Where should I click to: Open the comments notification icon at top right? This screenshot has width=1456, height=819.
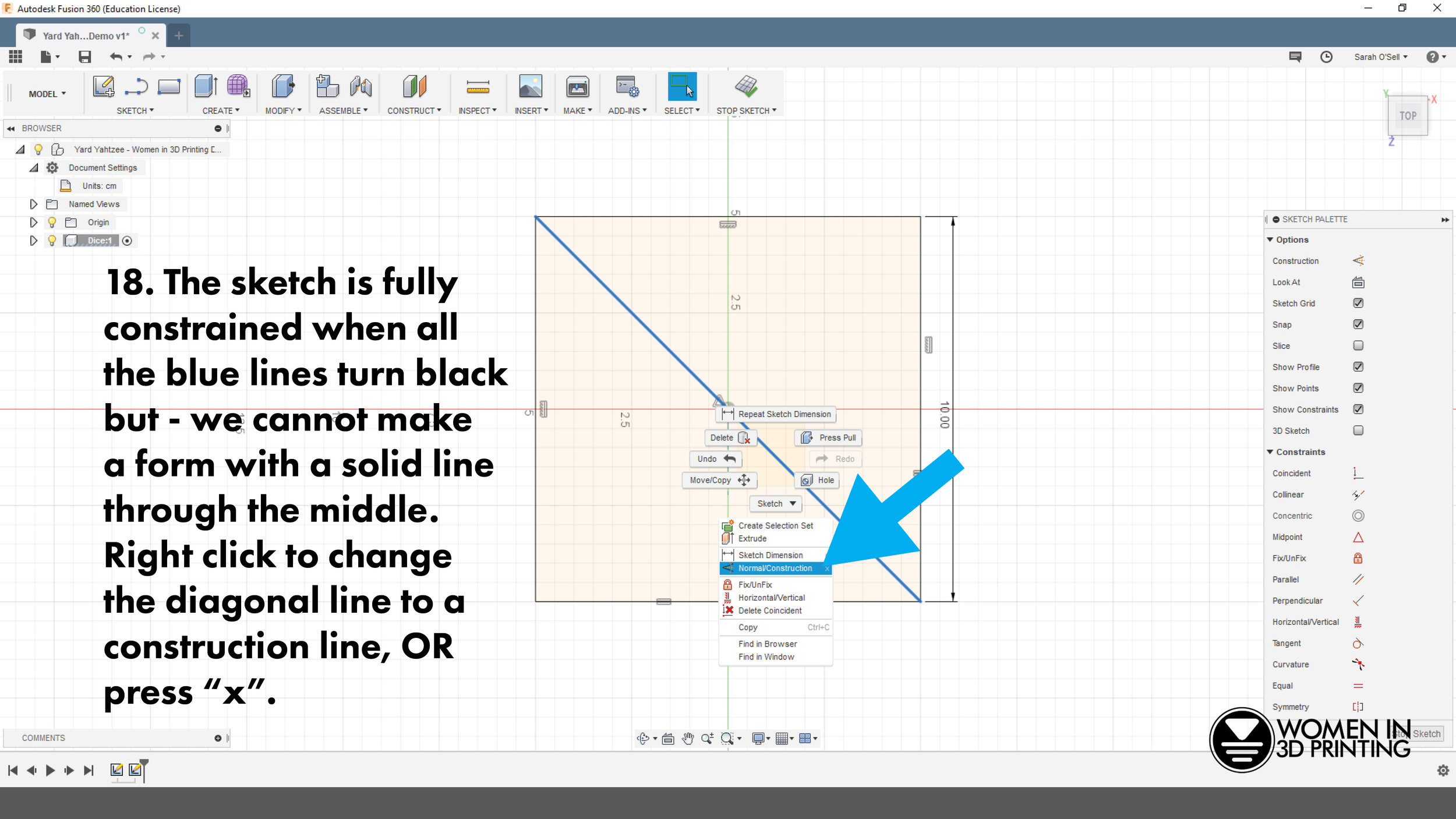(1295, 57)
